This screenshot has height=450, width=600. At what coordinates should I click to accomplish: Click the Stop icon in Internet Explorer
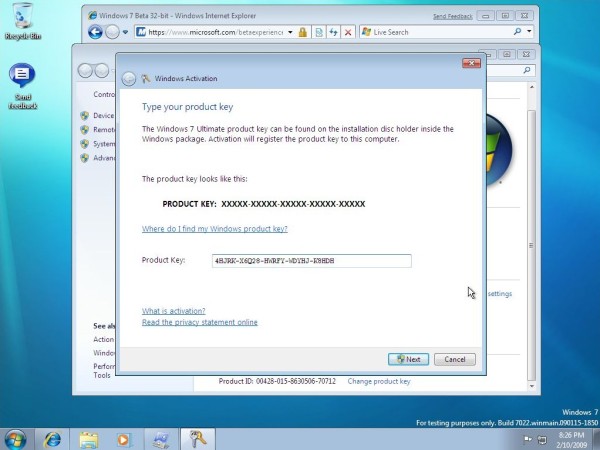point(348,32)
